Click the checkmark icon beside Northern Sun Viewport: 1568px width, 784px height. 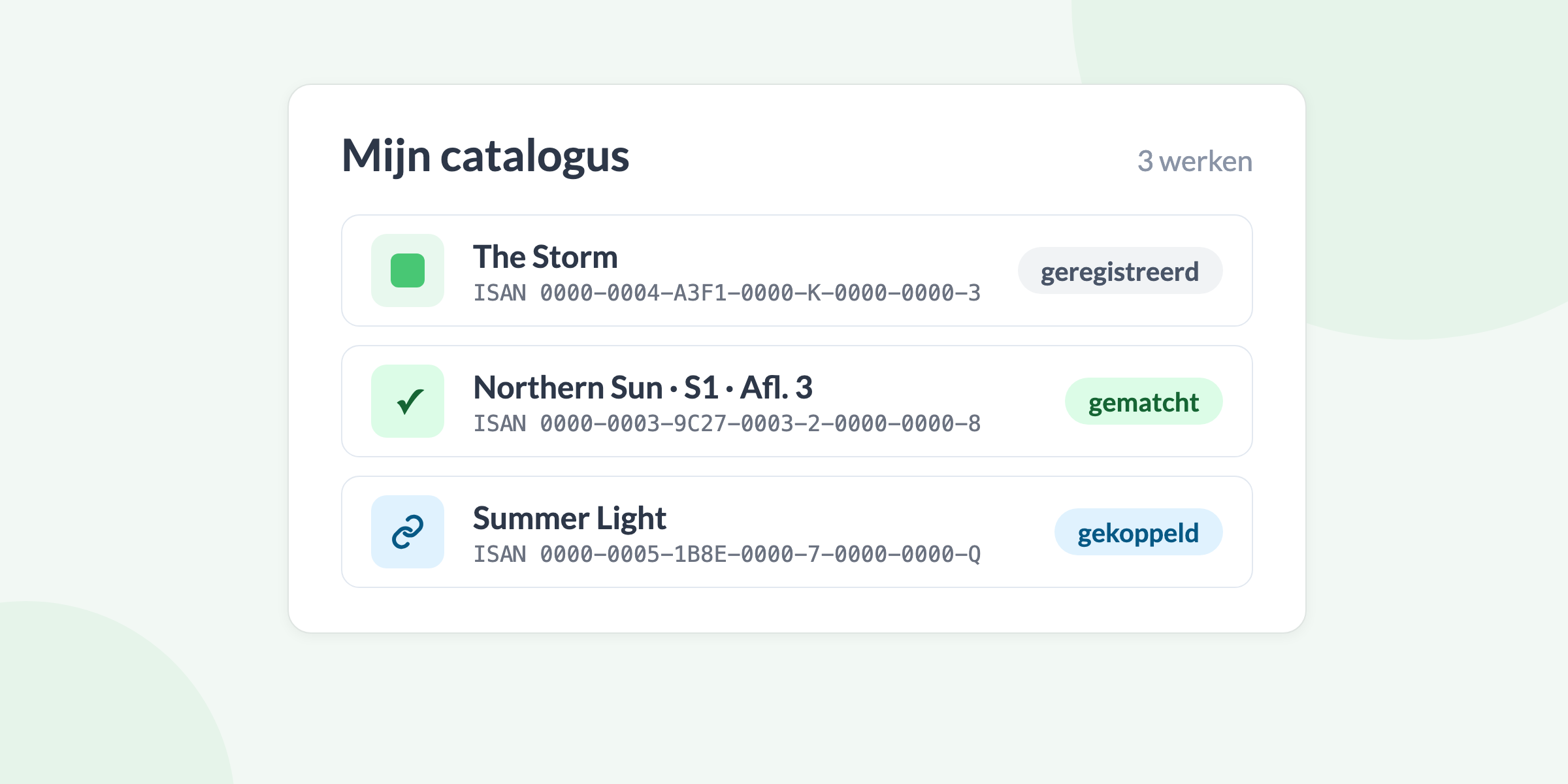[408, 401]
